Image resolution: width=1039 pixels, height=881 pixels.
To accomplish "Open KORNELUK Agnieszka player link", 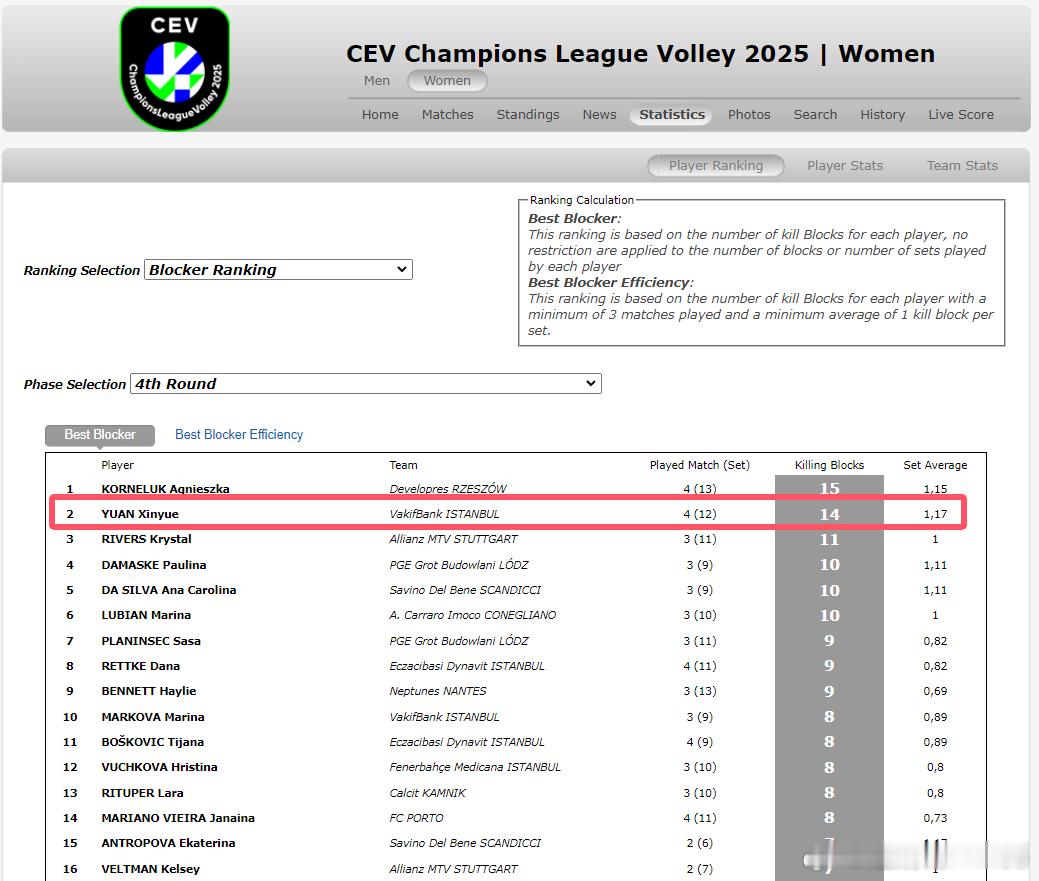I will [x=165, y=489].
